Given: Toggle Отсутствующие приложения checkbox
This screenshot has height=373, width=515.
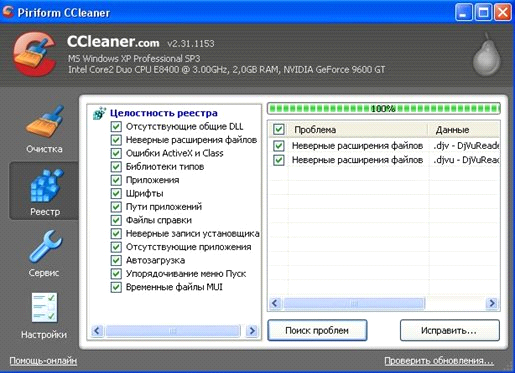Looking at the screenshot, I should tap(116, 247).
